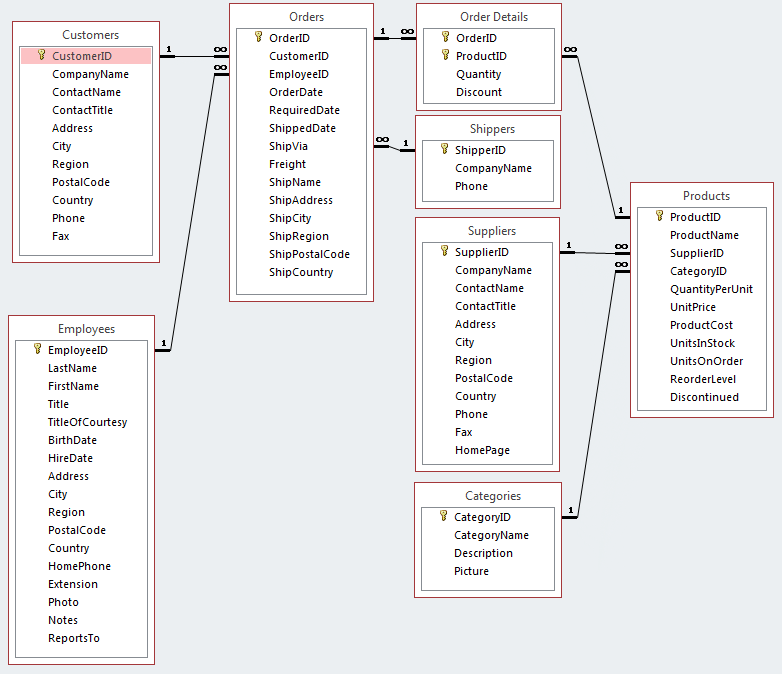
Task: Select the Categories table header
Action: click(492, 496)
